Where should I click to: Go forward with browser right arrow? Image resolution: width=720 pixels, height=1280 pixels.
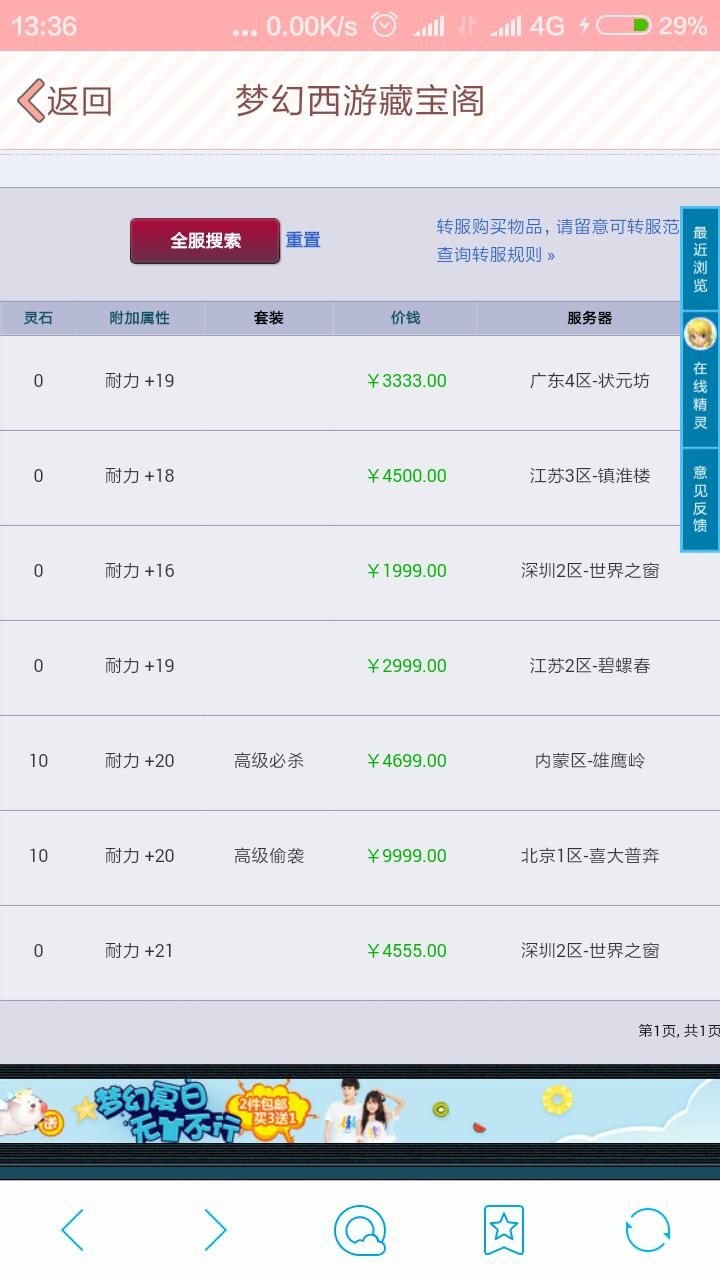[216, 1230]
